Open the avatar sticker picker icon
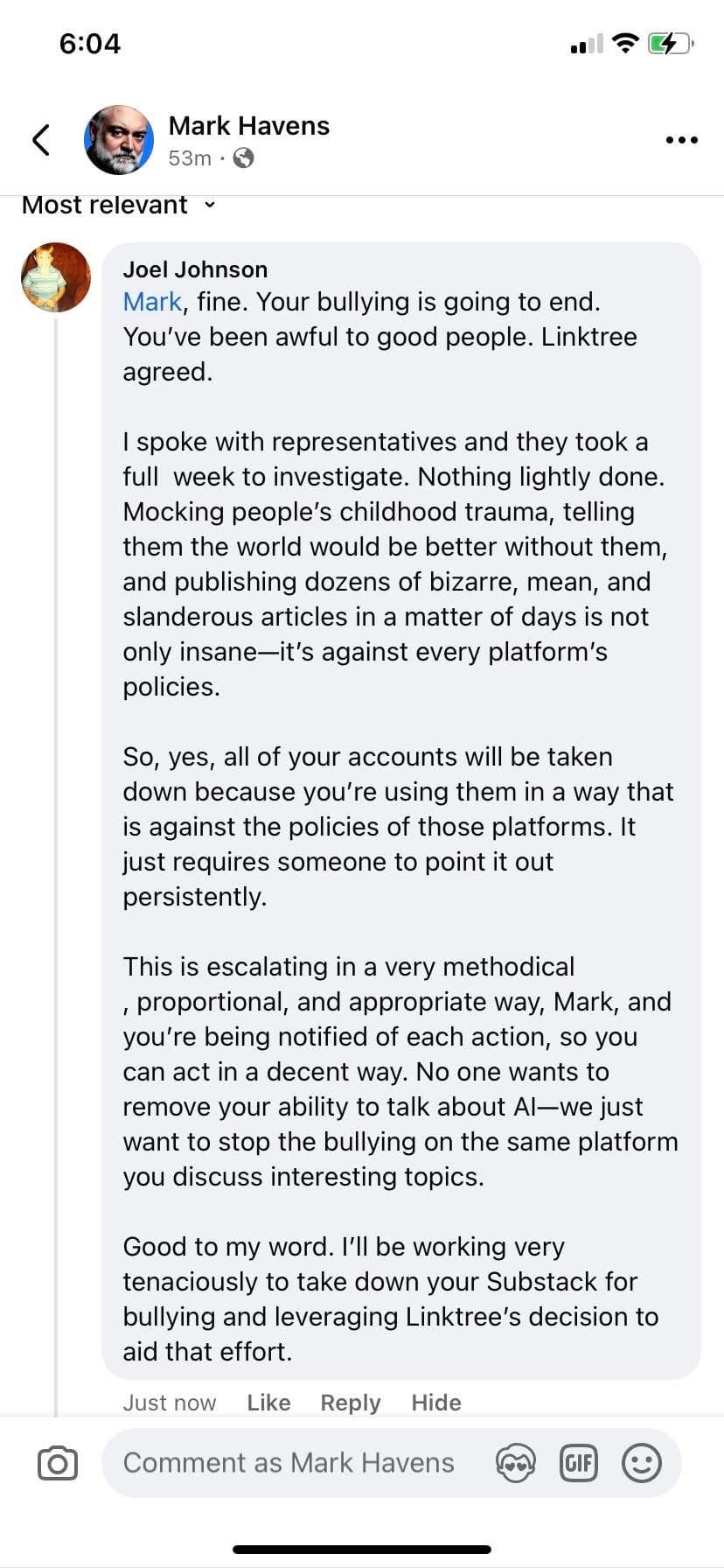Screen dimensions: 724x1568 [x=515, y=1463]
